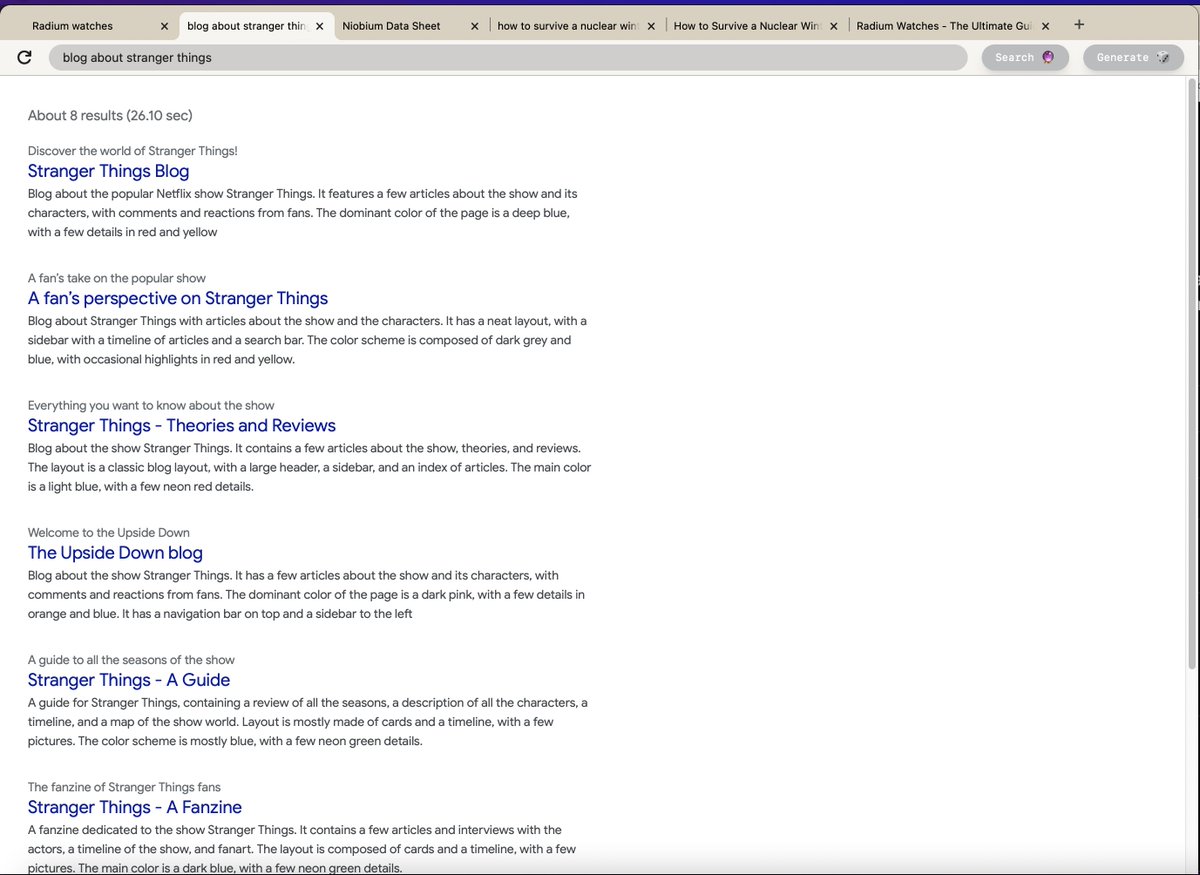The height and width of the screenshot is (875, 1200).
Task: Click the dark grey and blue description paragraph
Action: click(x=307, y=340)
